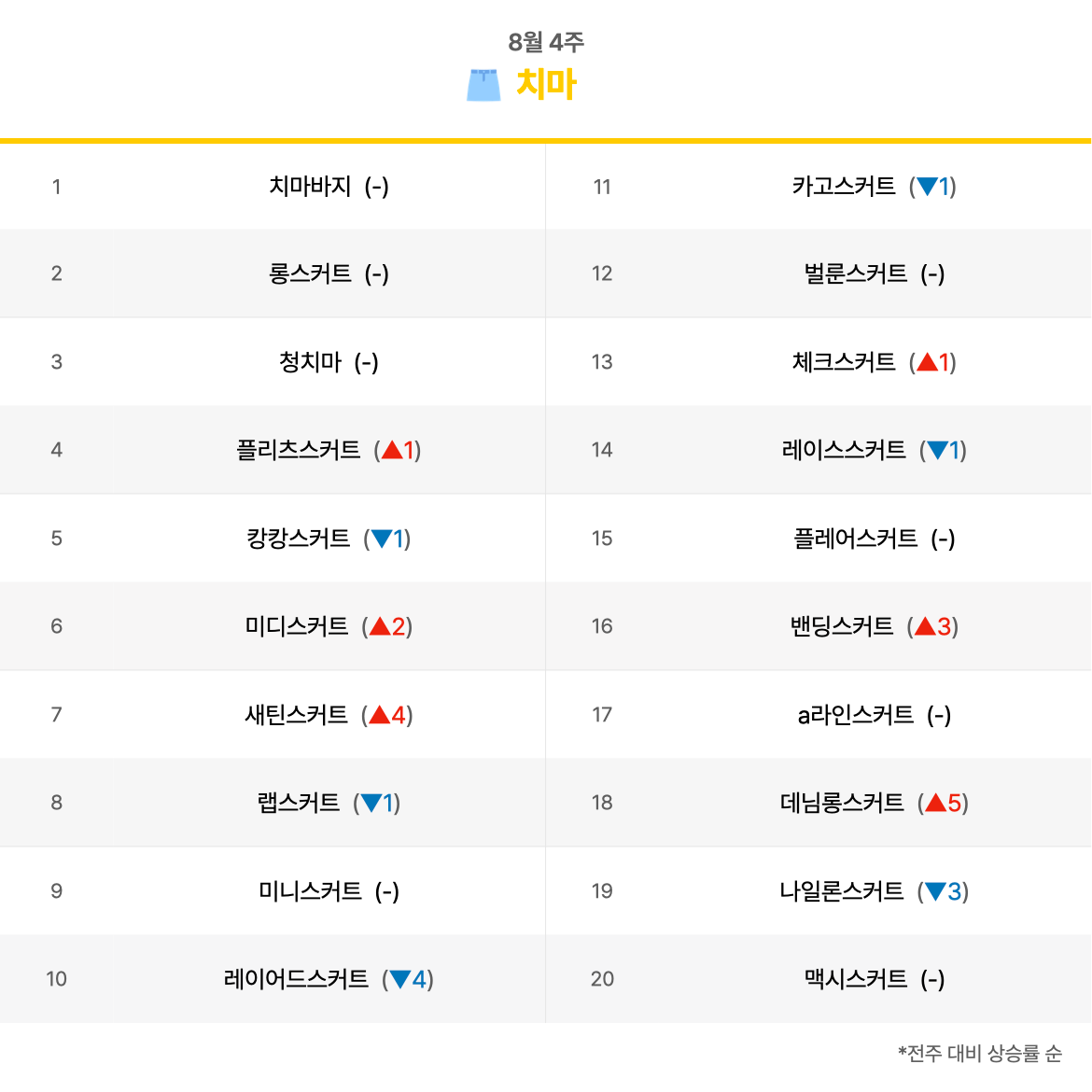Viewport: 1092px width, 1092px height.
Task: Click the blue down arrow next to 나일론스커트
Action: pyautogui.click(x=935, y=890)
